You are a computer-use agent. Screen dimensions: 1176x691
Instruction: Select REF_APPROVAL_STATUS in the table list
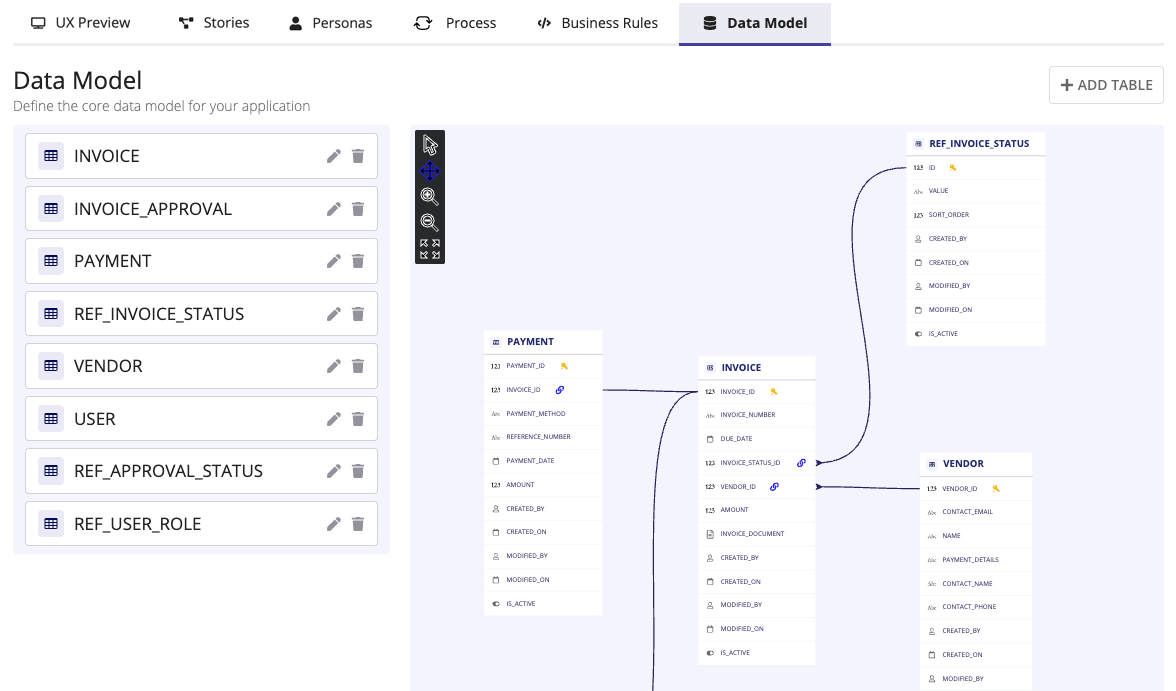tap(201, 471)
